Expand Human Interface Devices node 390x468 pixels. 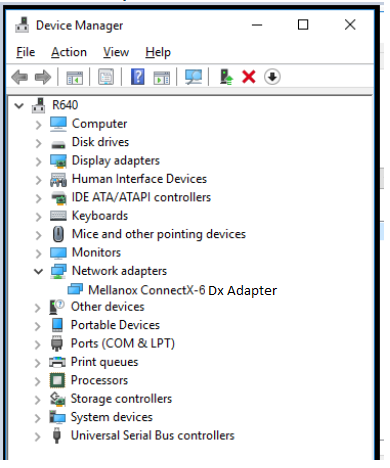(x=38, y=180)
